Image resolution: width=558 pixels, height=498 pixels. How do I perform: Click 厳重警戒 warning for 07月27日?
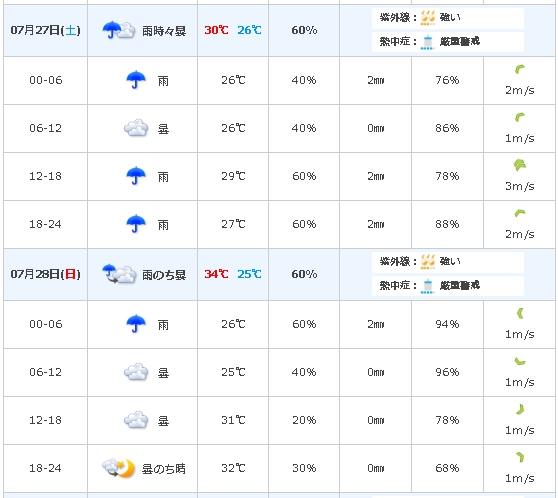point(460,42)
